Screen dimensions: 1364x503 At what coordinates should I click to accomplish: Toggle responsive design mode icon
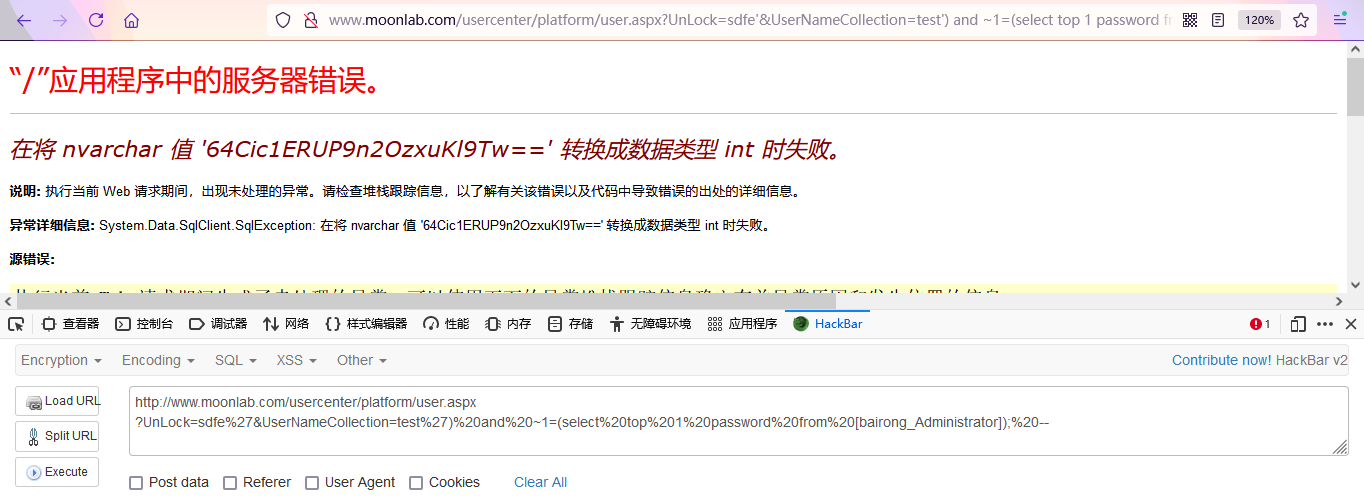tap(1298, 324)
